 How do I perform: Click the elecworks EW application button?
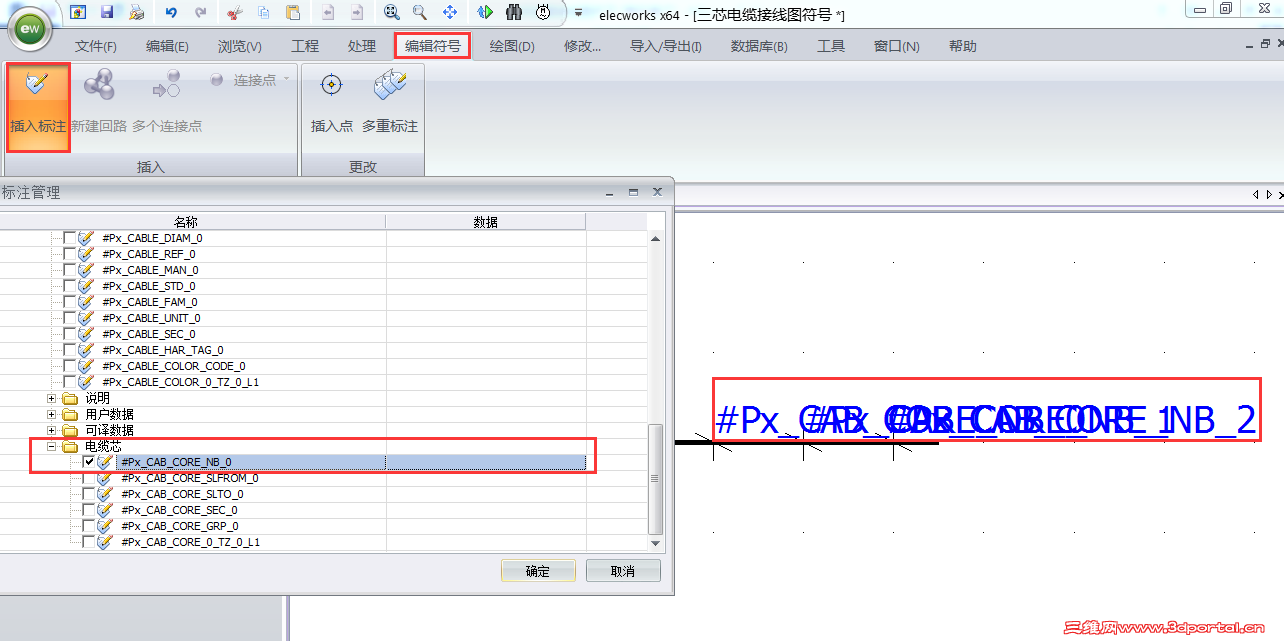[x=32, y=28]
